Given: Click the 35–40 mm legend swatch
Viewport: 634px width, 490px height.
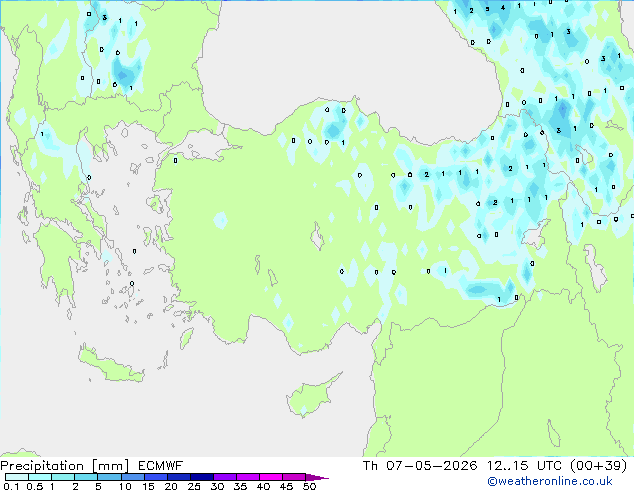Looking at the screenshot, I should (x=248, y=477).
